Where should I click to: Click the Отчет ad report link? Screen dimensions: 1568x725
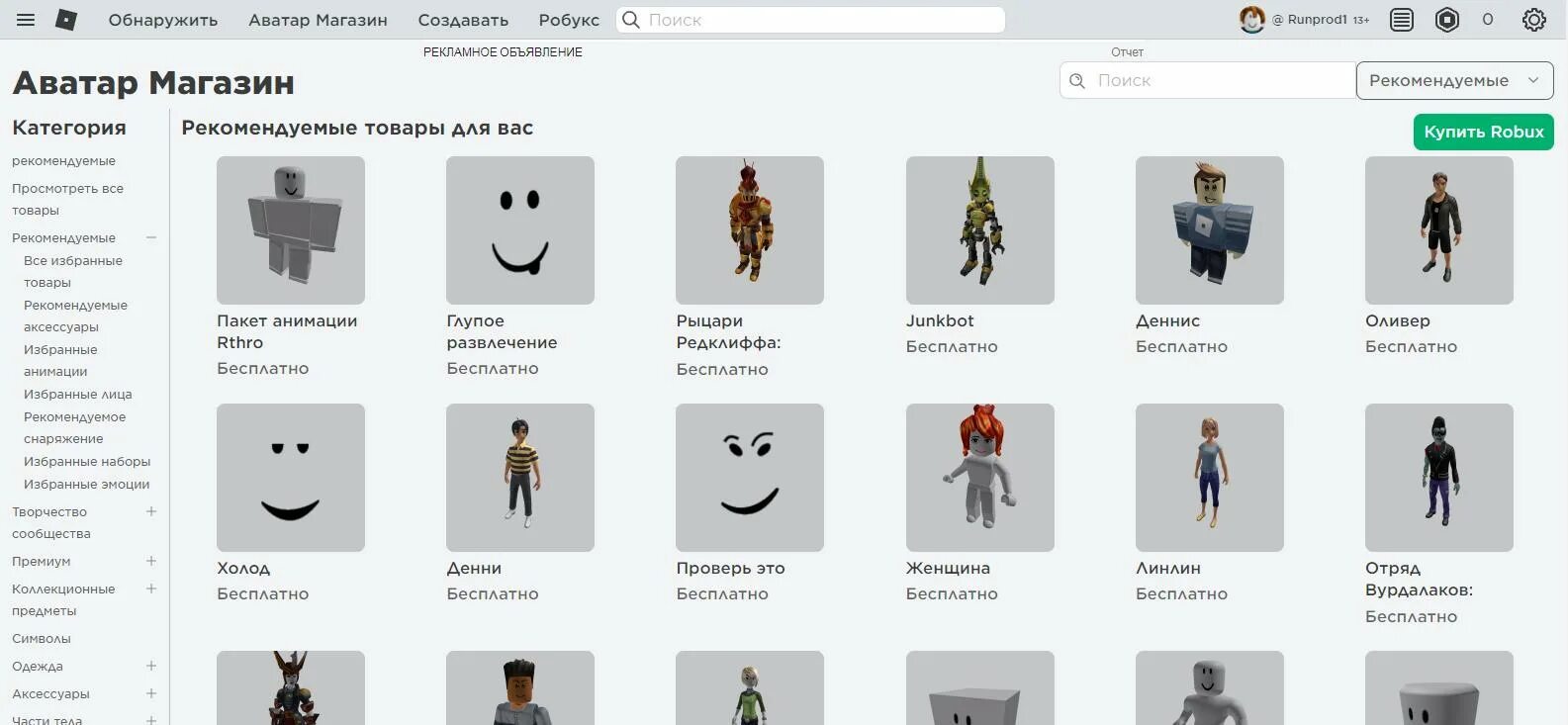[1127, 52]
